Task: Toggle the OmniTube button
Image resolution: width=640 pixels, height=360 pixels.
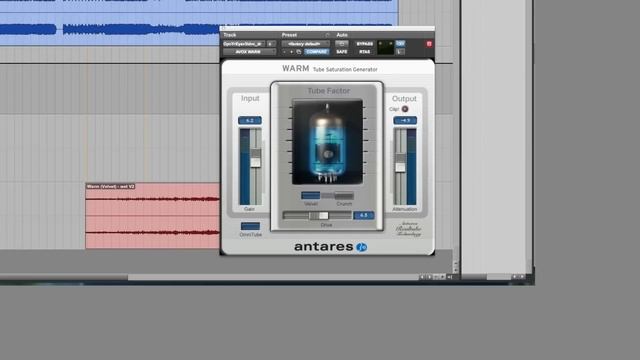Action: 250,226
